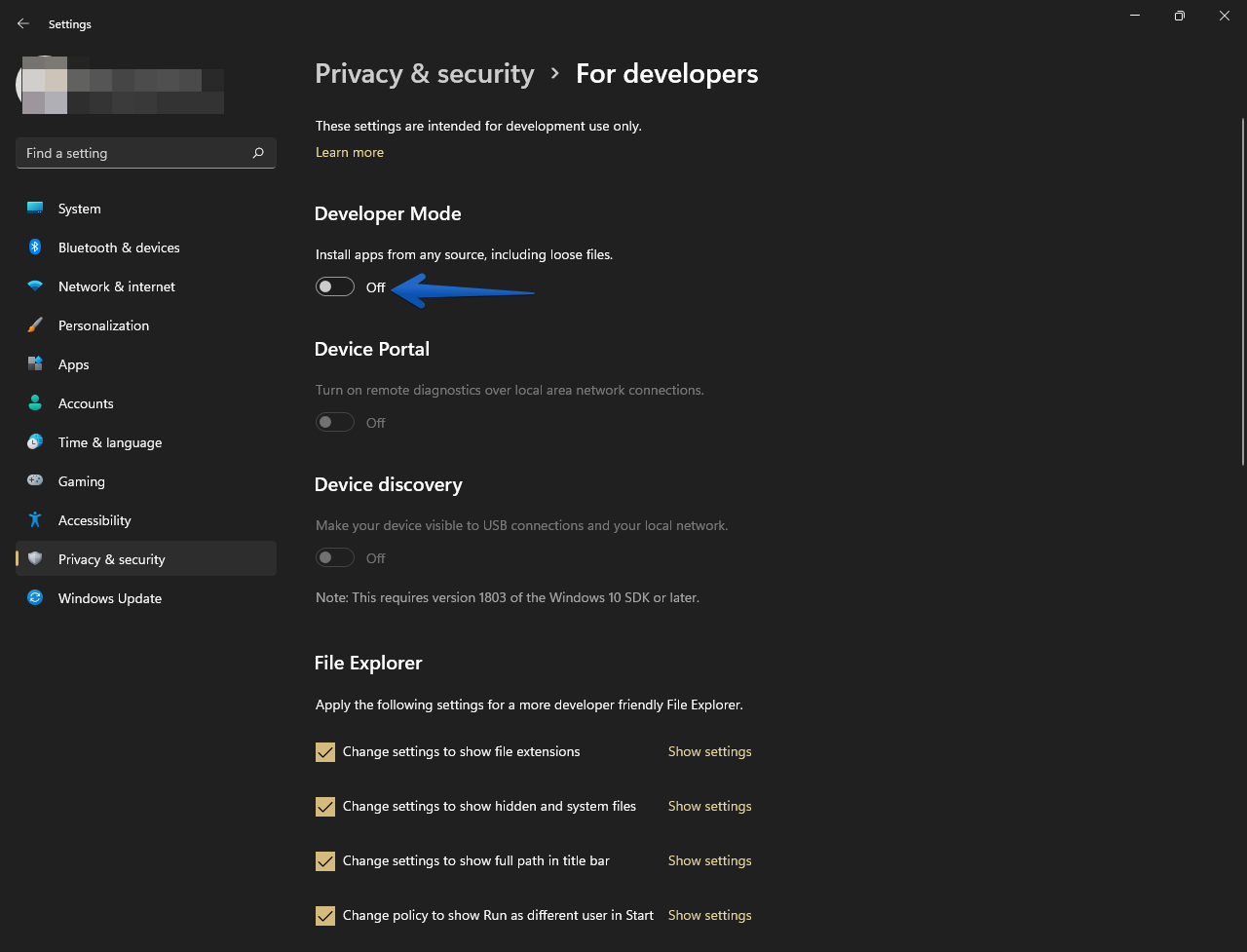Click the Personalization paintbrush icon
The image size is (1247, 952).
(x=35, y=325)
